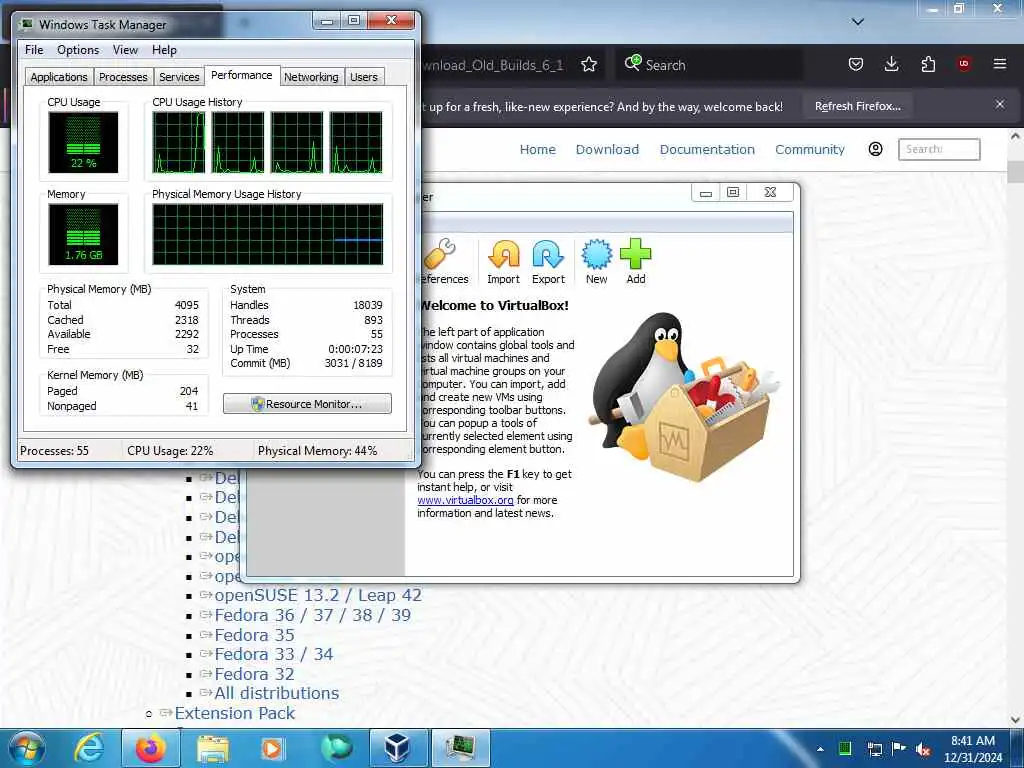
Task: Open Firefox hamburger application menu
Action: click(x=1000, y=64)
